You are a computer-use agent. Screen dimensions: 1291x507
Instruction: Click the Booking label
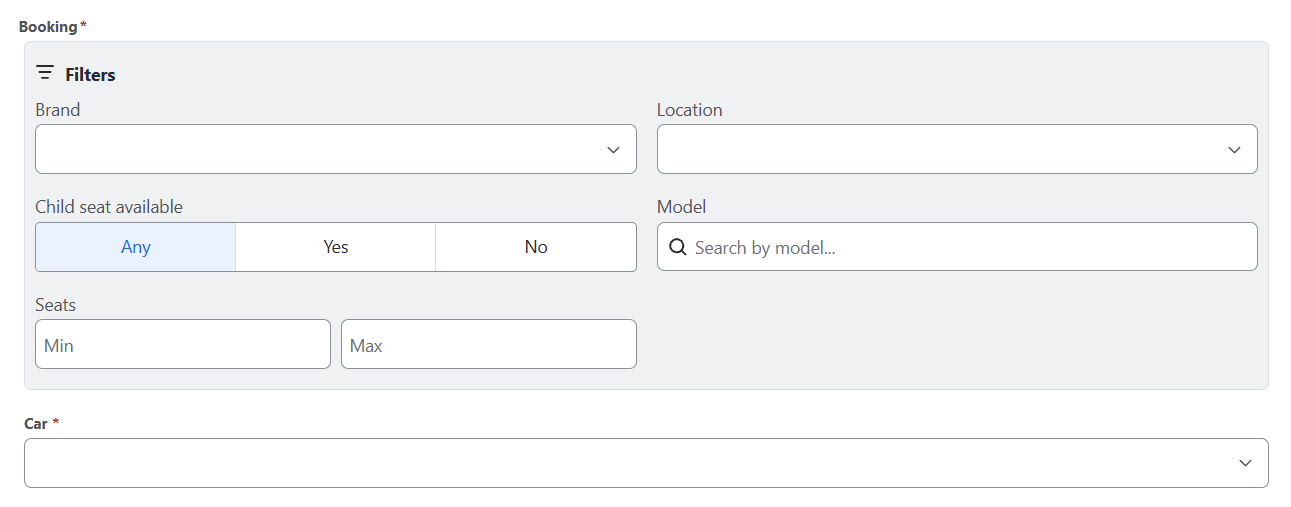click(48, 26)
